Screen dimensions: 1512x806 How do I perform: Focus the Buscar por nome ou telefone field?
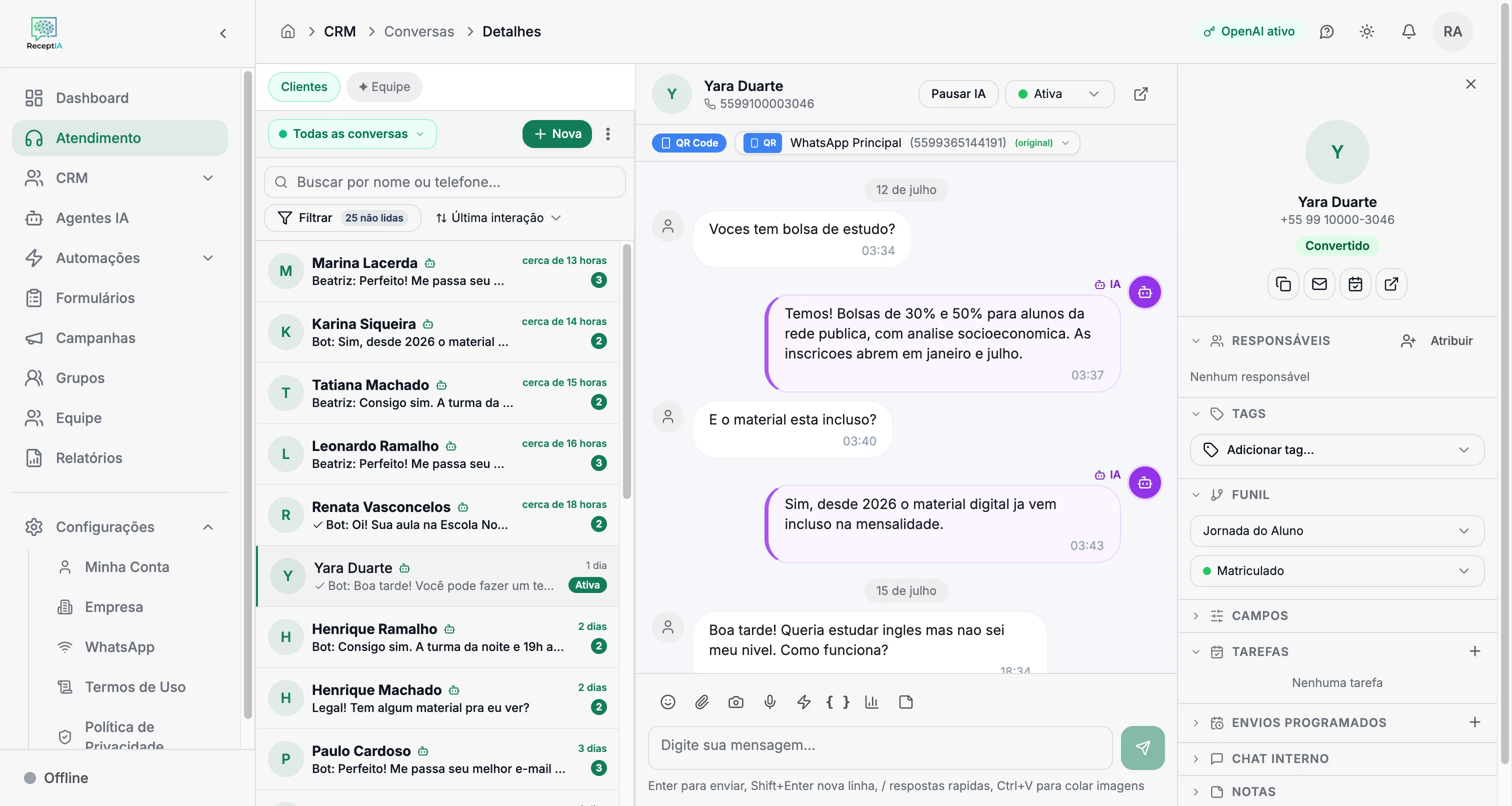click(445, 182)
